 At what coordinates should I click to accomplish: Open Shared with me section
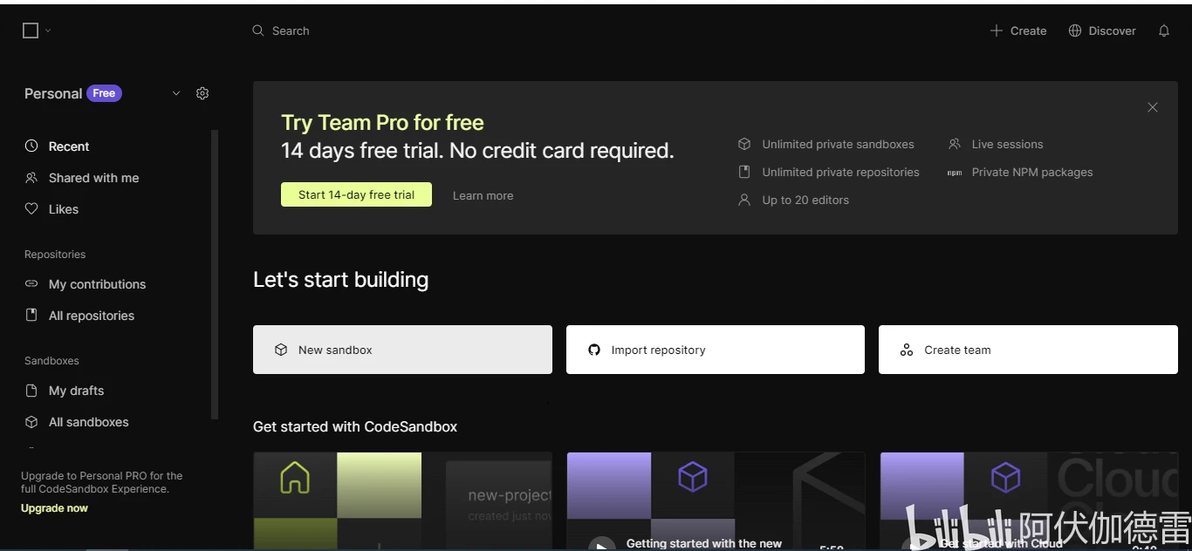93,178
